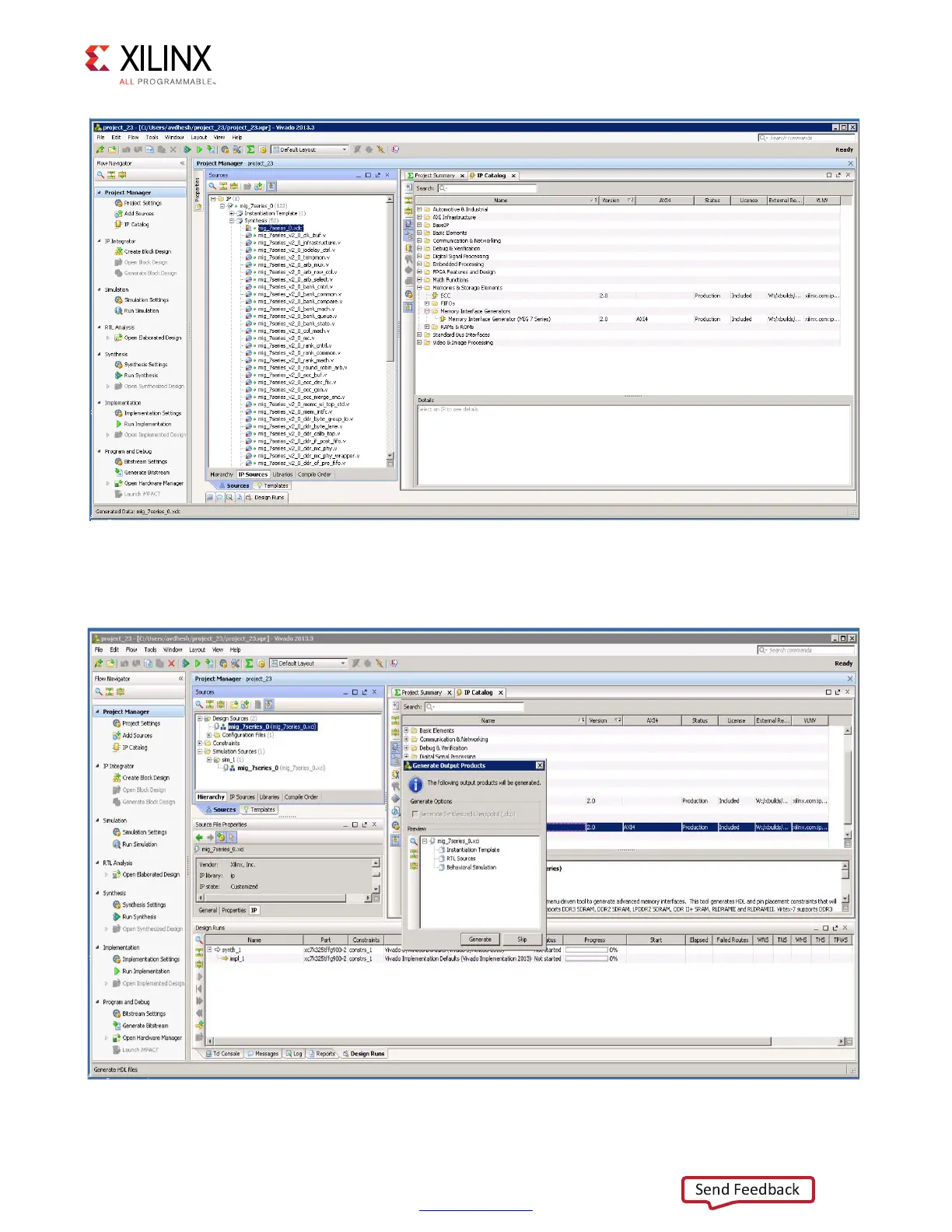Collapse Simulation Sources node in lower Sources
The height and width of the screenshot is (1232, 952).
coord(199,751)
